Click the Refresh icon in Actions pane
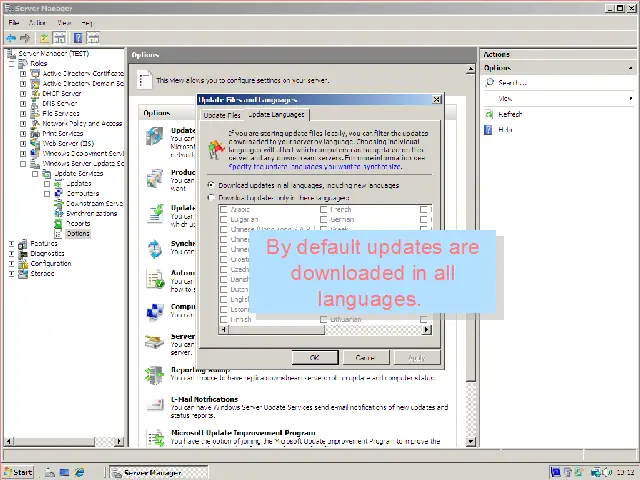The height and width of the screenshot is (480, 640). 489,114
